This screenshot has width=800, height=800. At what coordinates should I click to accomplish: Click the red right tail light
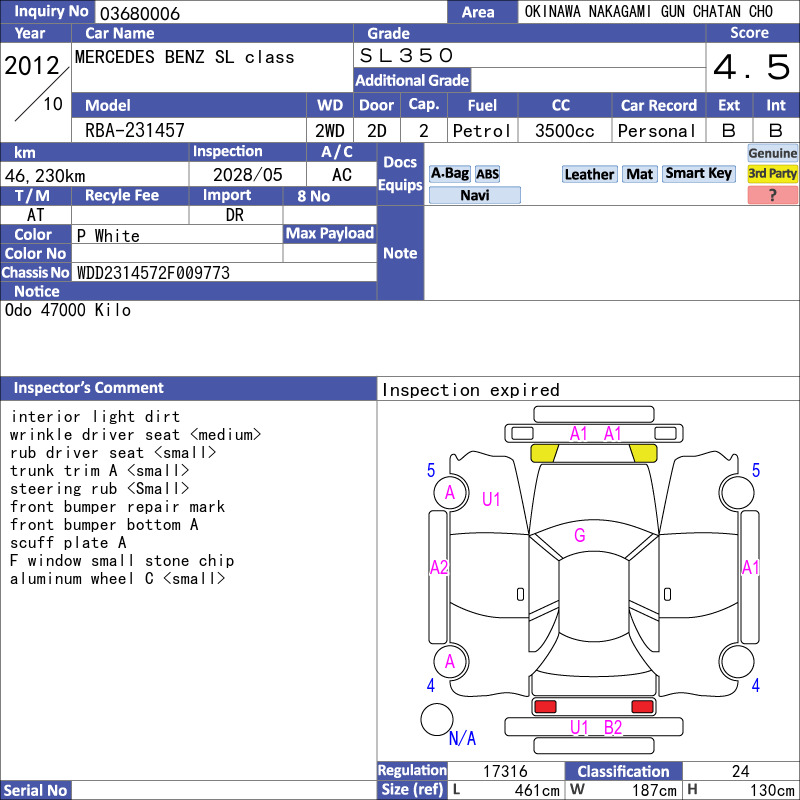coord(642,706)
